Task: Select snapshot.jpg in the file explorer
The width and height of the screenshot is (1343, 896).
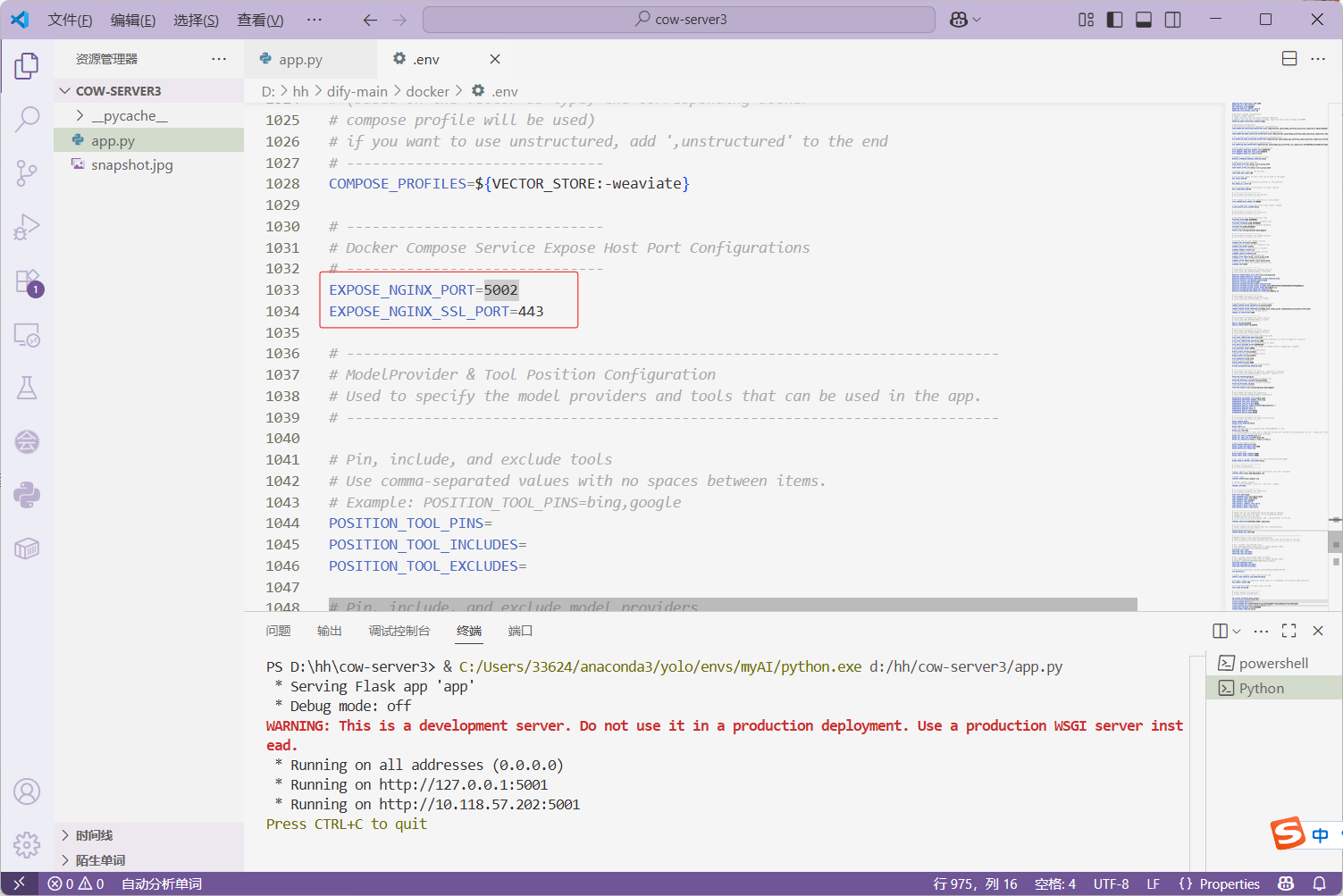Action: pos(148,164)
